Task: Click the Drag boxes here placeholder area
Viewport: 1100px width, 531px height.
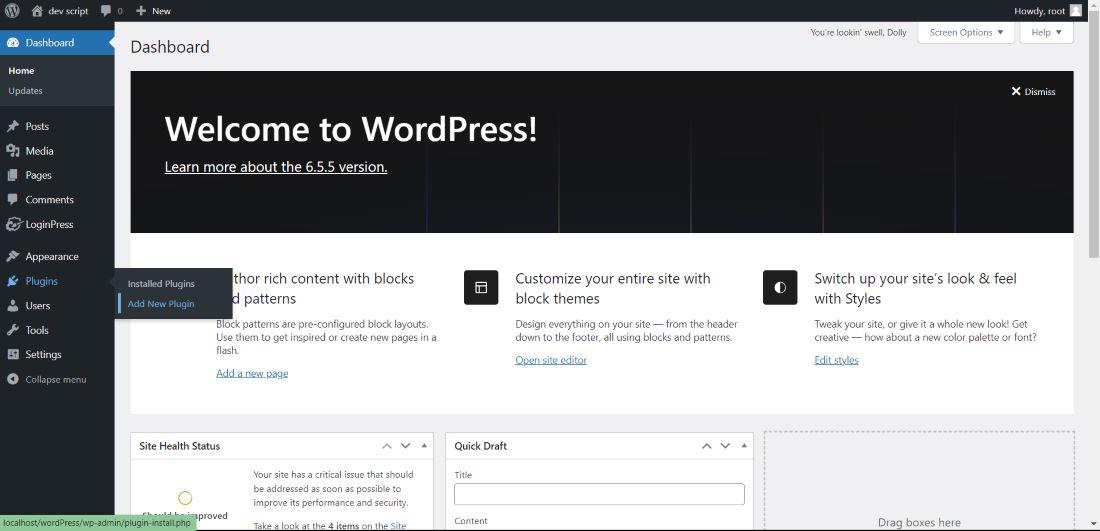Action: [x=919, y=481]
